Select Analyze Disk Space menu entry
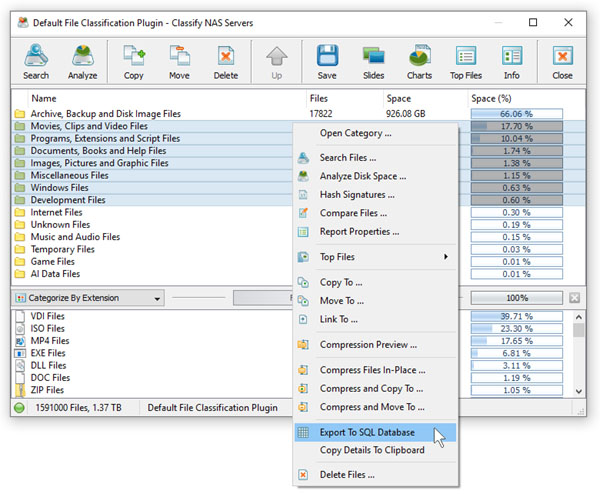 click(363, 176)
